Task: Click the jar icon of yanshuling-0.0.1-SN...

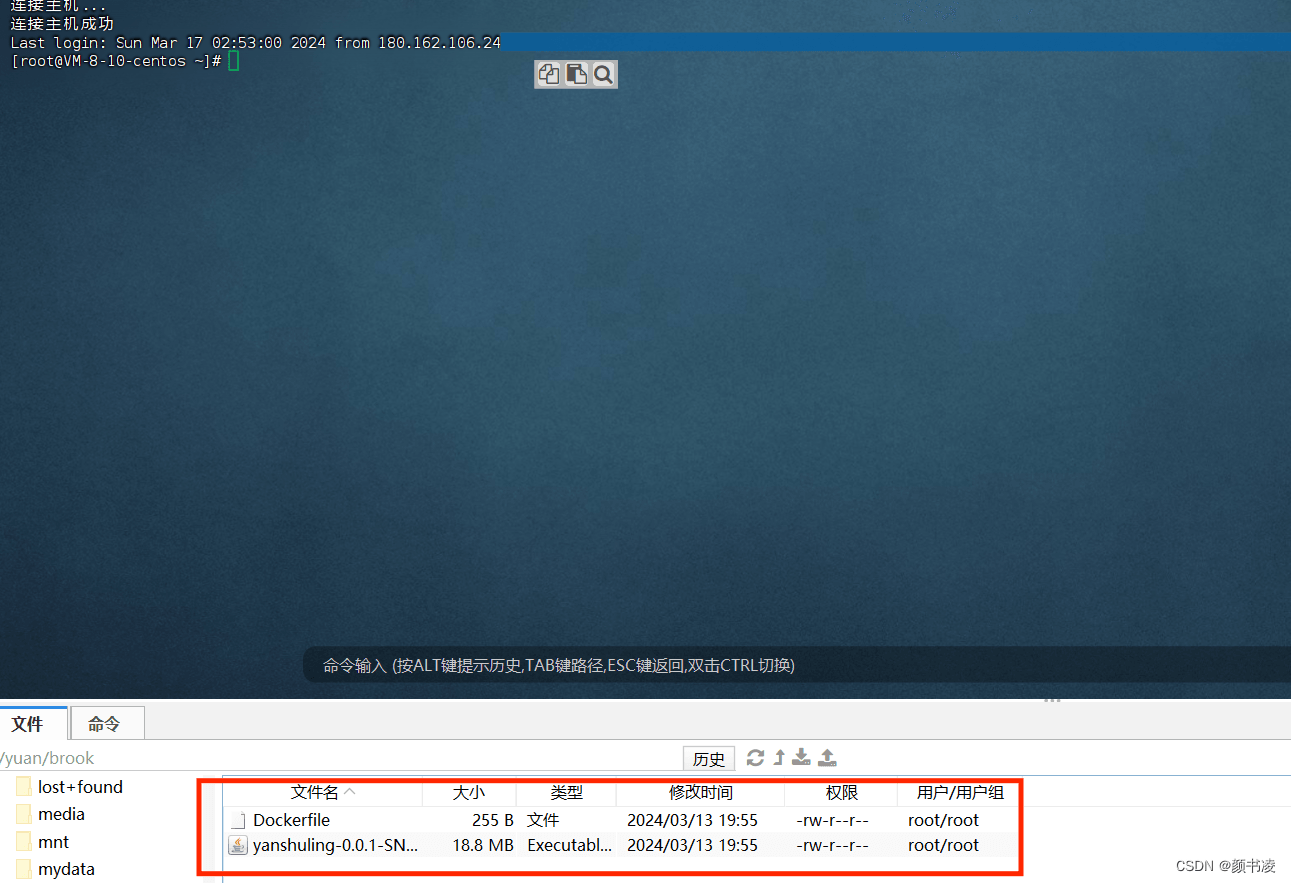Action: pyautogui.click(x=238, y=845)
